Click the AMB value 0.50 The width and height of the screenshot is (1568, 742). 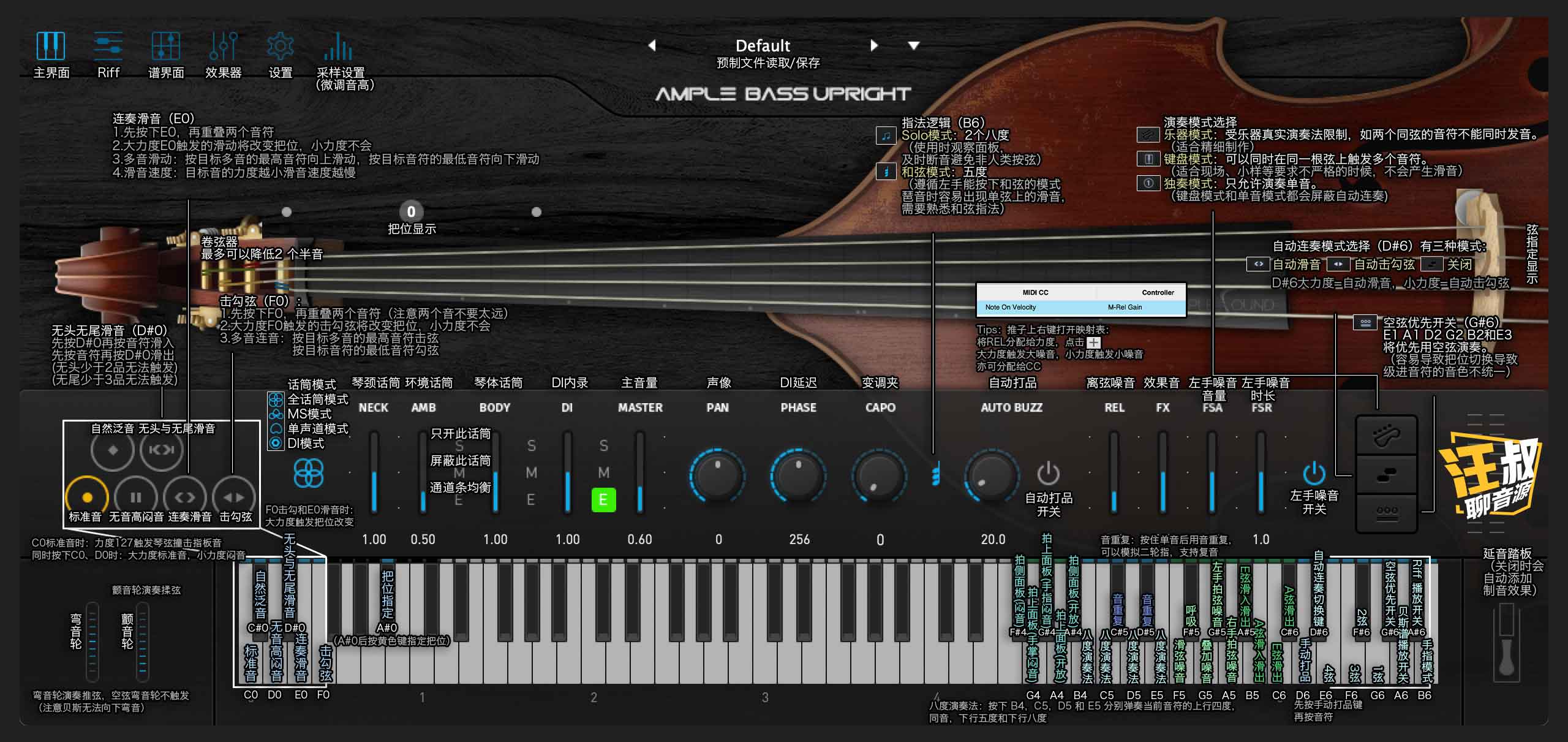click(x=423, y=540)
